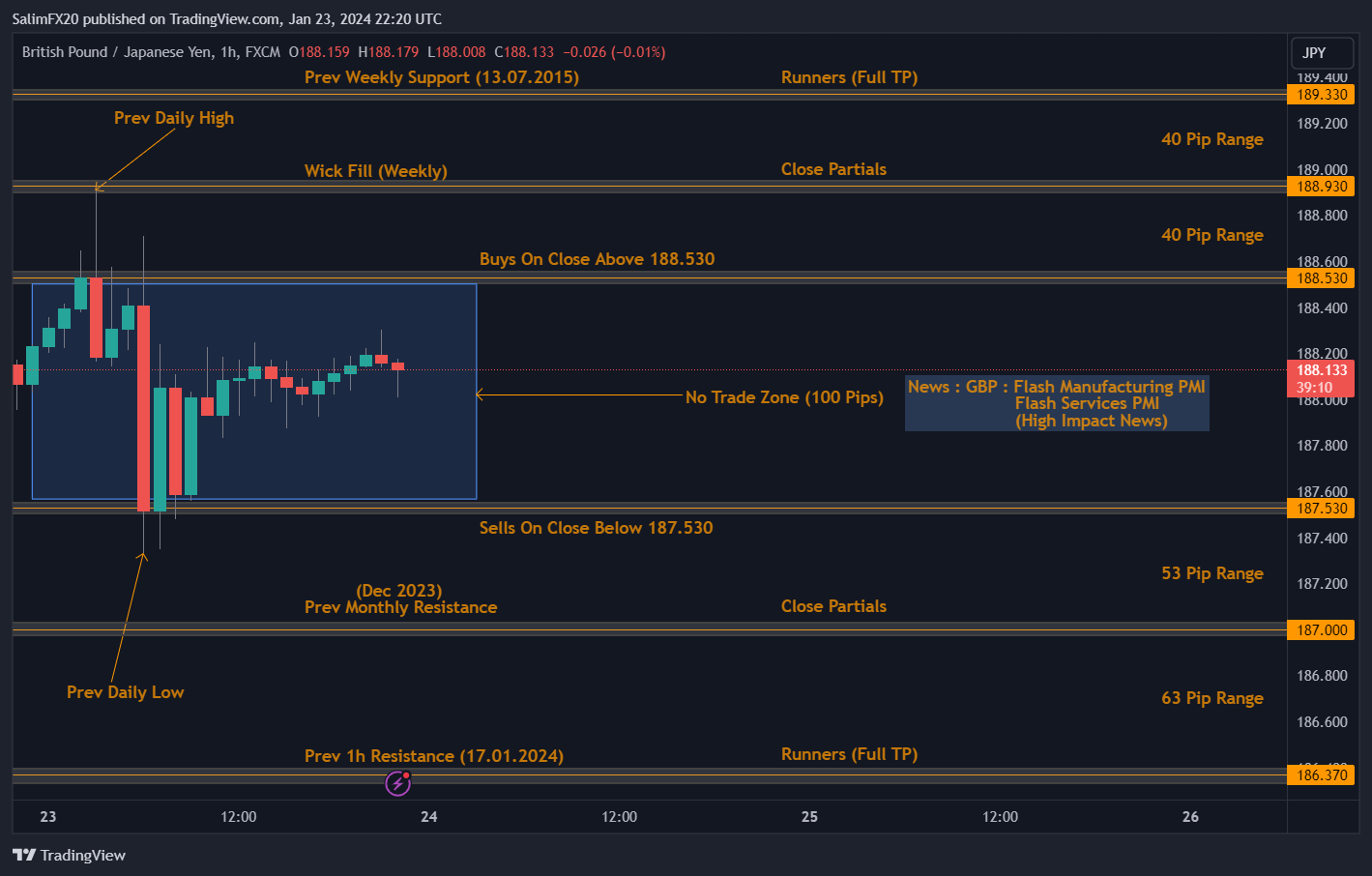Select the No Trade Zone (100 Pips) text
The height and width of the screenshot is (876, 1372).
pos(783,397)
